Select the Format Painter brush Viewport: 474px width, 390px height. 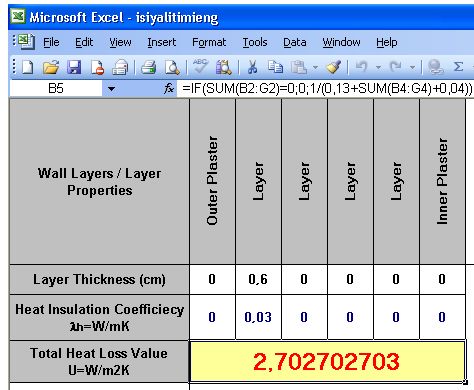334,67
